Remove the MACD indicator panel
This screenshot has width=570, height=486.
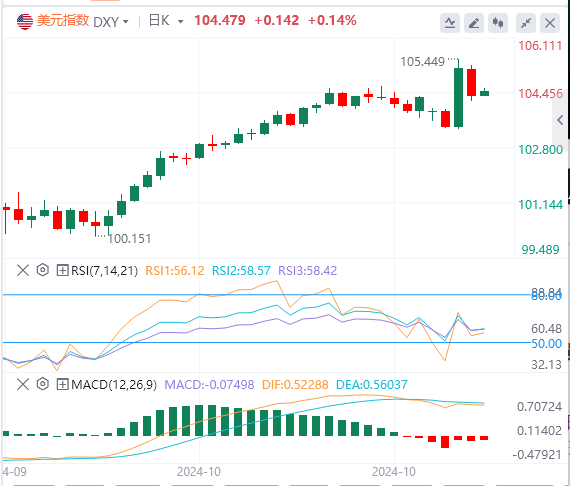pos(23,384)
